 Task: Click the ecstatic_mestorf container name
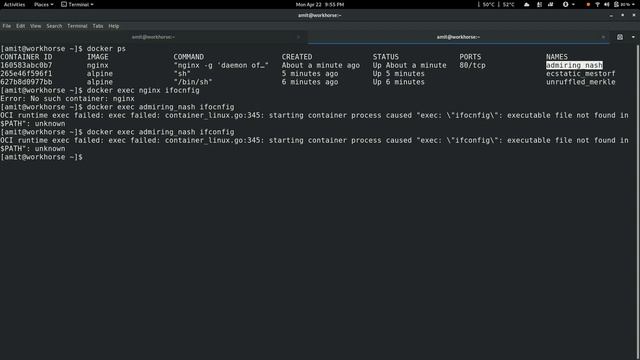coord(580,74)
